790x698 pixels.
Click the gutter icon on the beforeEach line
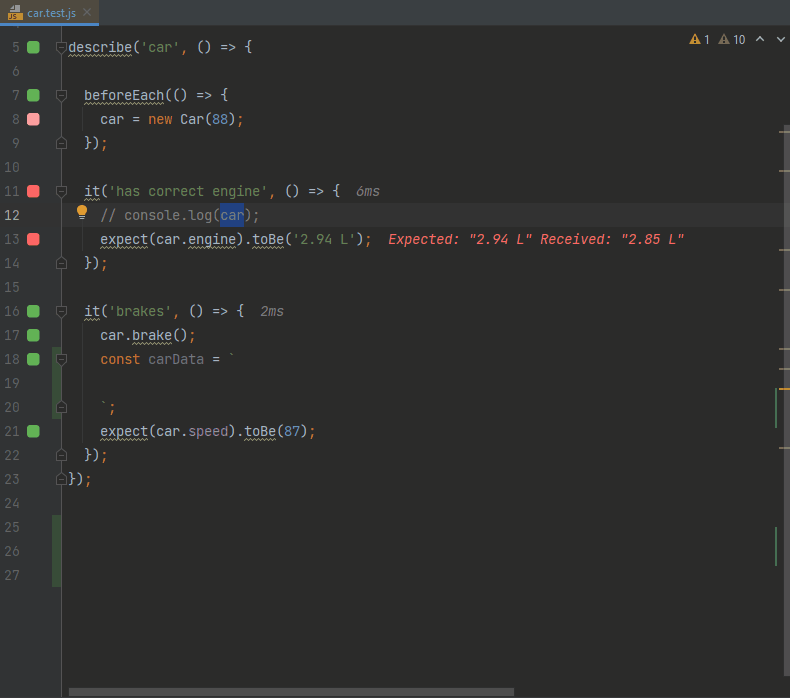(33, 95)
